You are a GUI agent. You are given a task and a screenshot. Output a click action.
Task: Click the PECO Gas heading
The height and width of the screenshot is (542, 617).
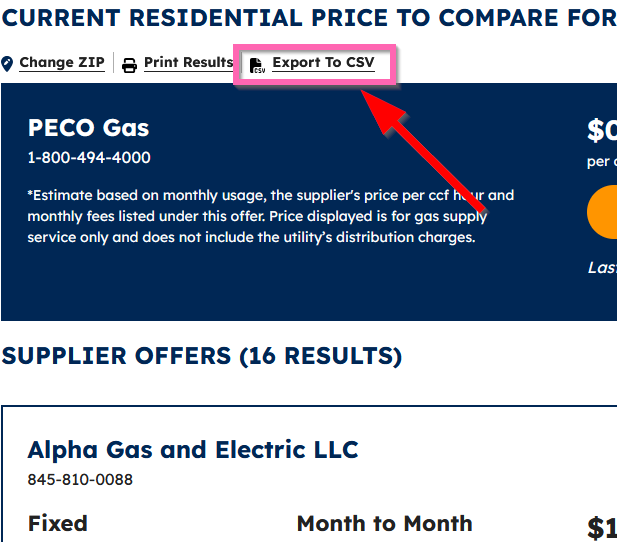click(88, 128)
